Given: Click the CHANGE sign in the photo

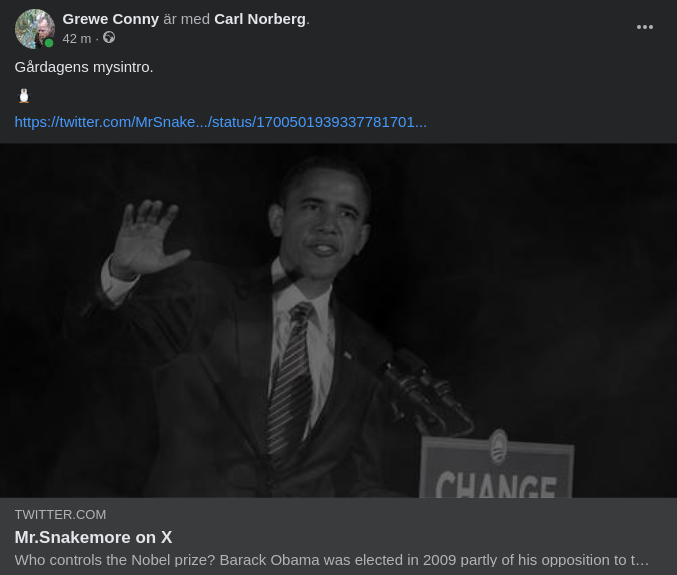Looking at the screenshot, I should click(497, 468).
